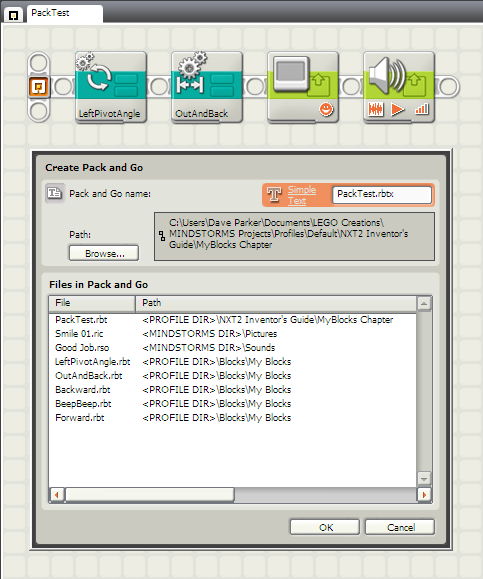
Task: Click the File column header
Action: click(92, 303)
